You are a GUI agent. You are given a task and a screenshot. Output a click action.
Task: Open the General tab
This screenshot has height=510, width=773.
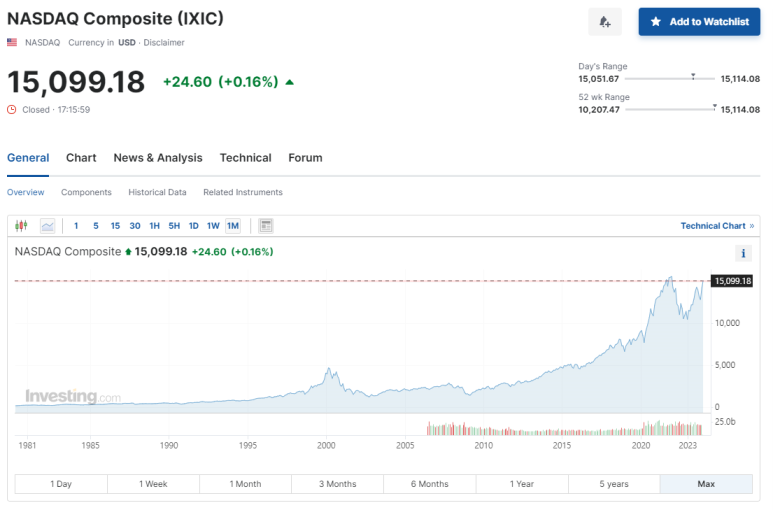(x=28, y=158)
